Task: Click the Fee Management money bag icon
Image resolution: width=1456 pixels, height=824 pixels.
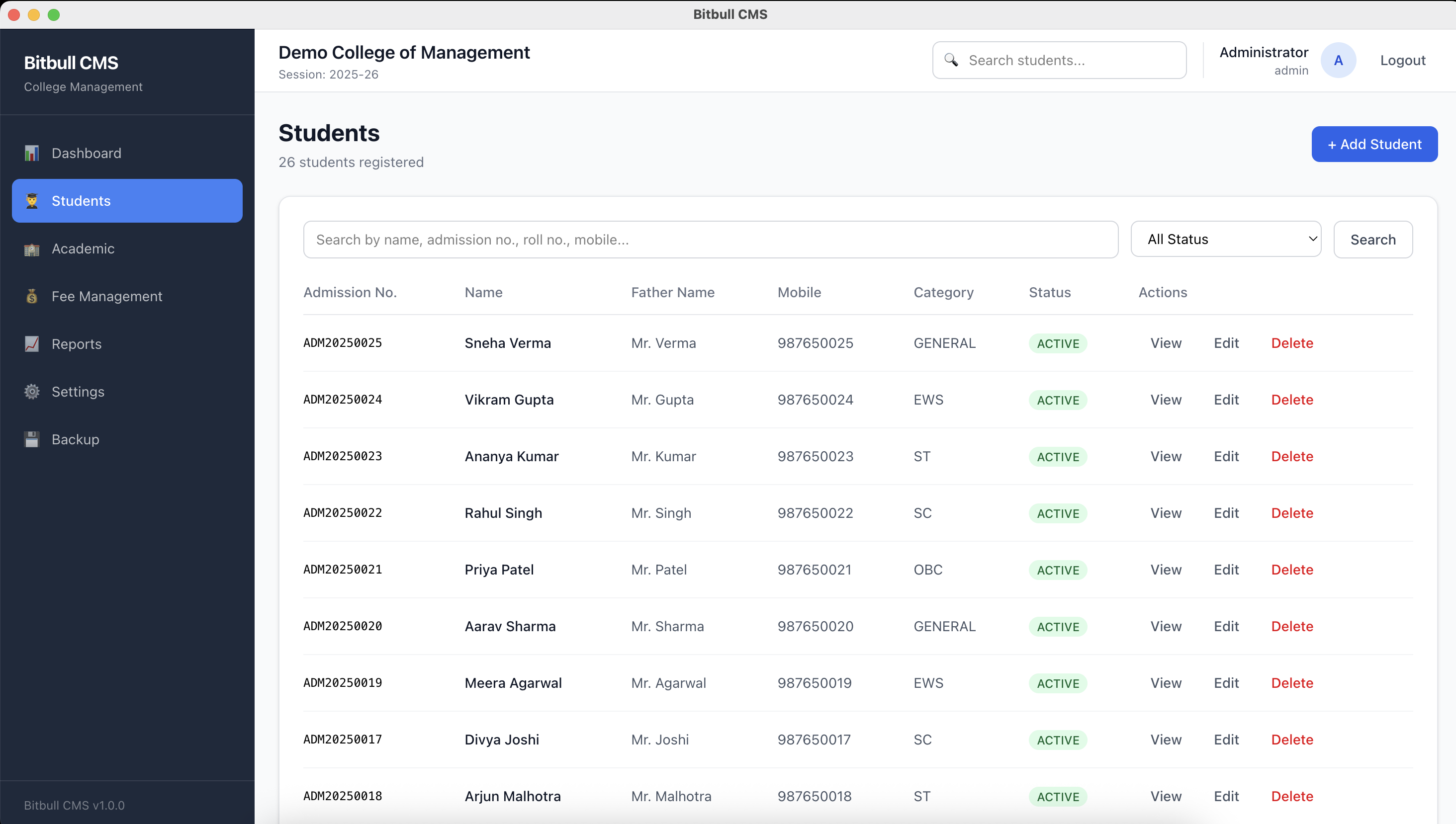Action: [32, 297]
